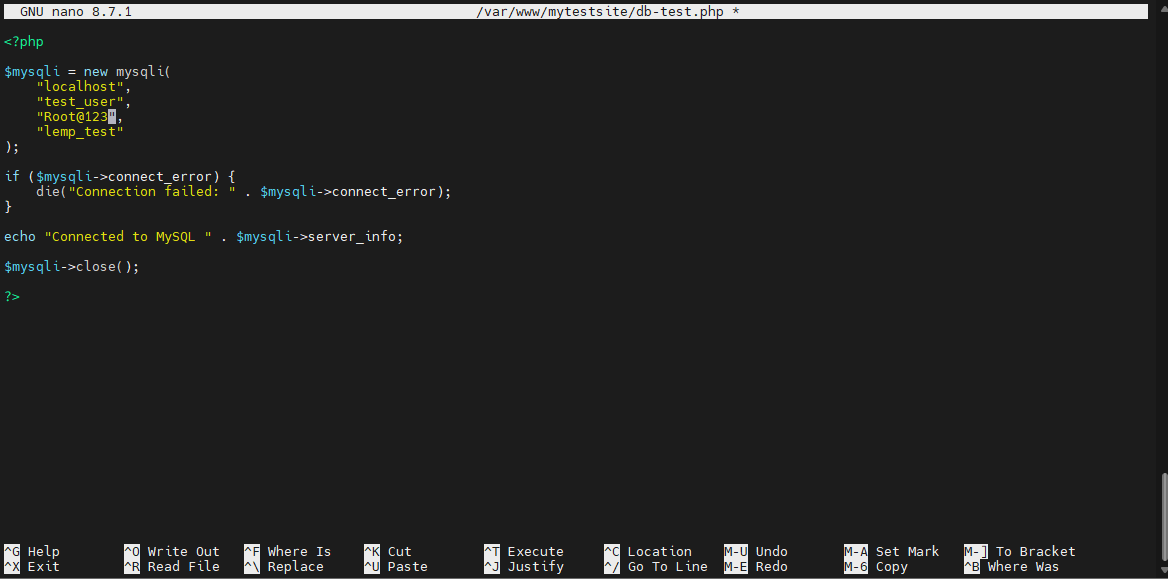
Task: Click the die("Connection failed: " line
Action: pos(244,192)
